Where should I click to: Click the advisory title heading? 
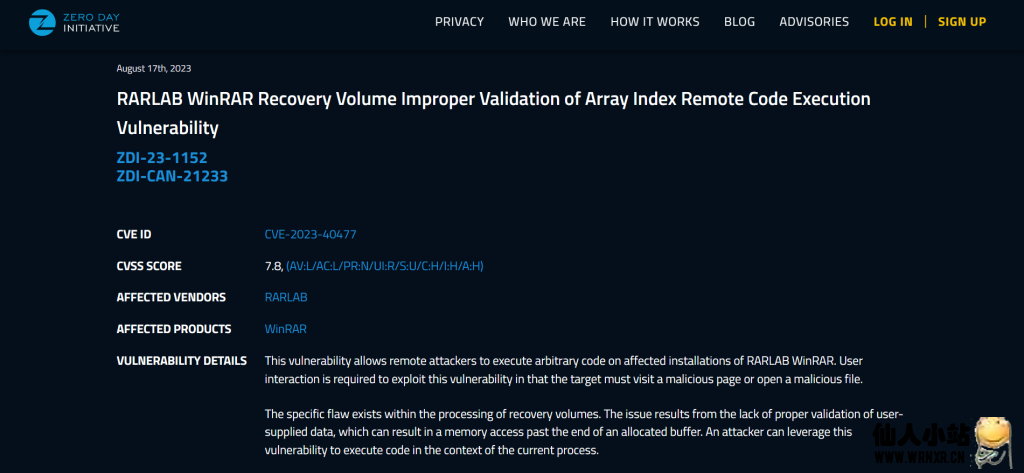coord(493,114)
